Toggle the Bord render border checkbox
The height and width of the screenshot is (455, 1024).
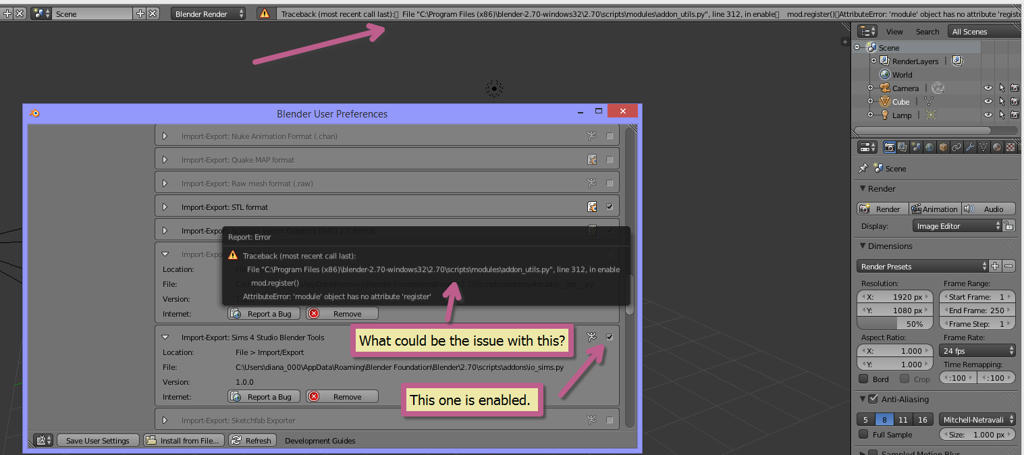863,379
